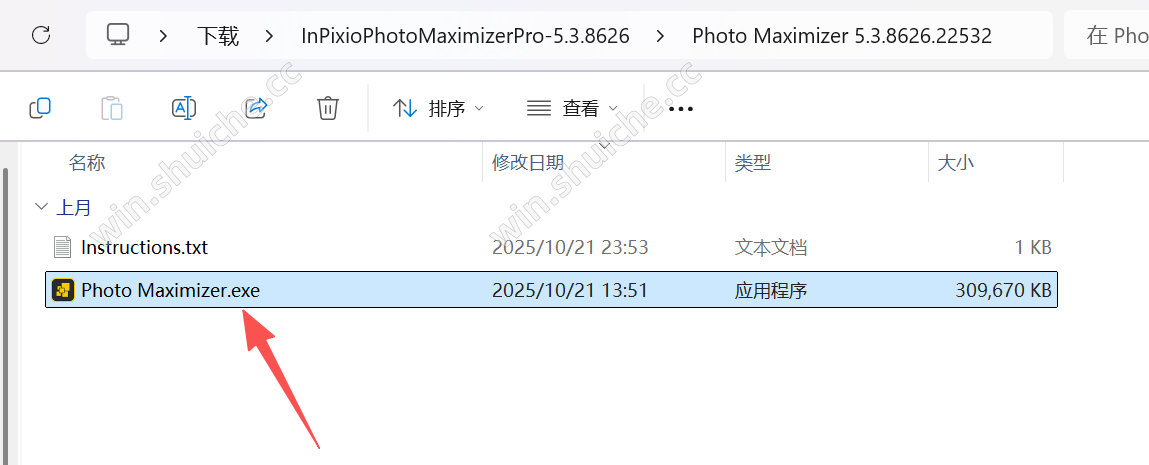Click the Instructions.txt document icon
The width and height of the screenshot is (1149, 465).
point(63,247)
